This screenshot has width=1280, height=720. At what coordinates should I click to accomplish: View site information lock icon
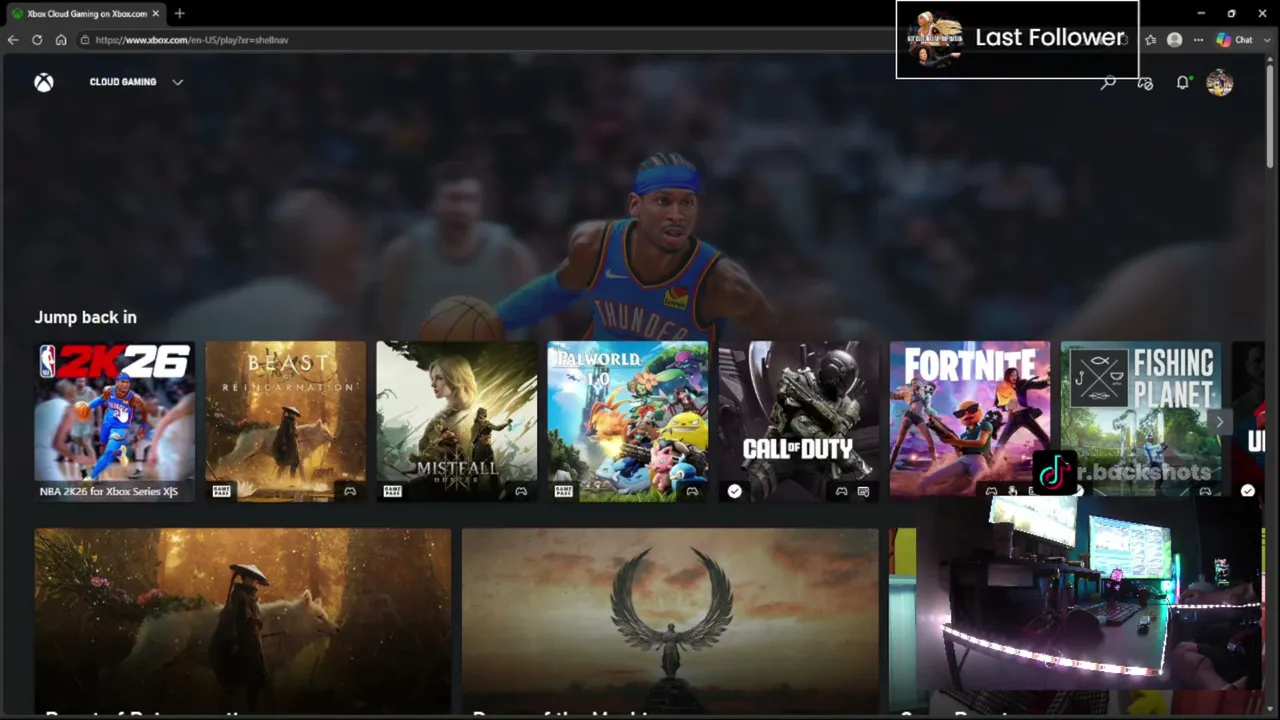coord(85,40)
